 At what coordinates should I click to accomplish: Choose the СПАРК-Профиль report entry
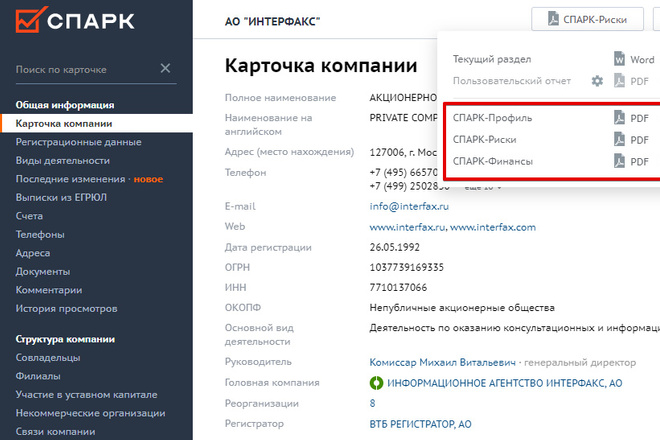tap(492, 118)
